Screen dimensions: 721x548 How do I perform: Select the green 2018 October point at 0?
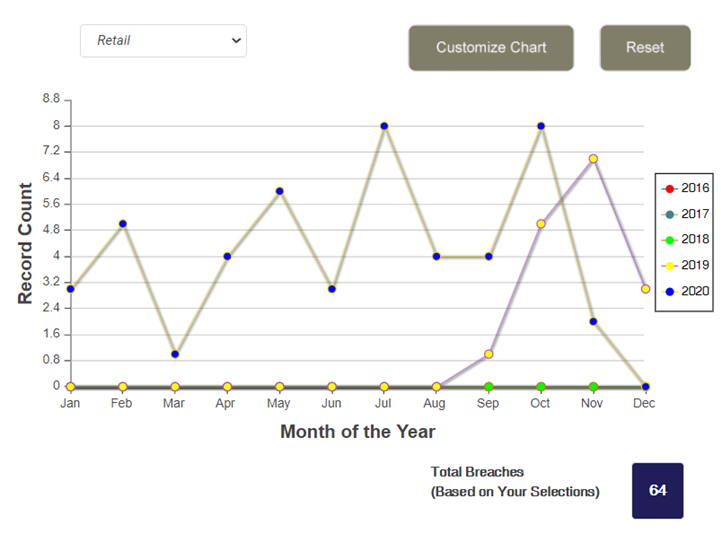coord(541,387)
